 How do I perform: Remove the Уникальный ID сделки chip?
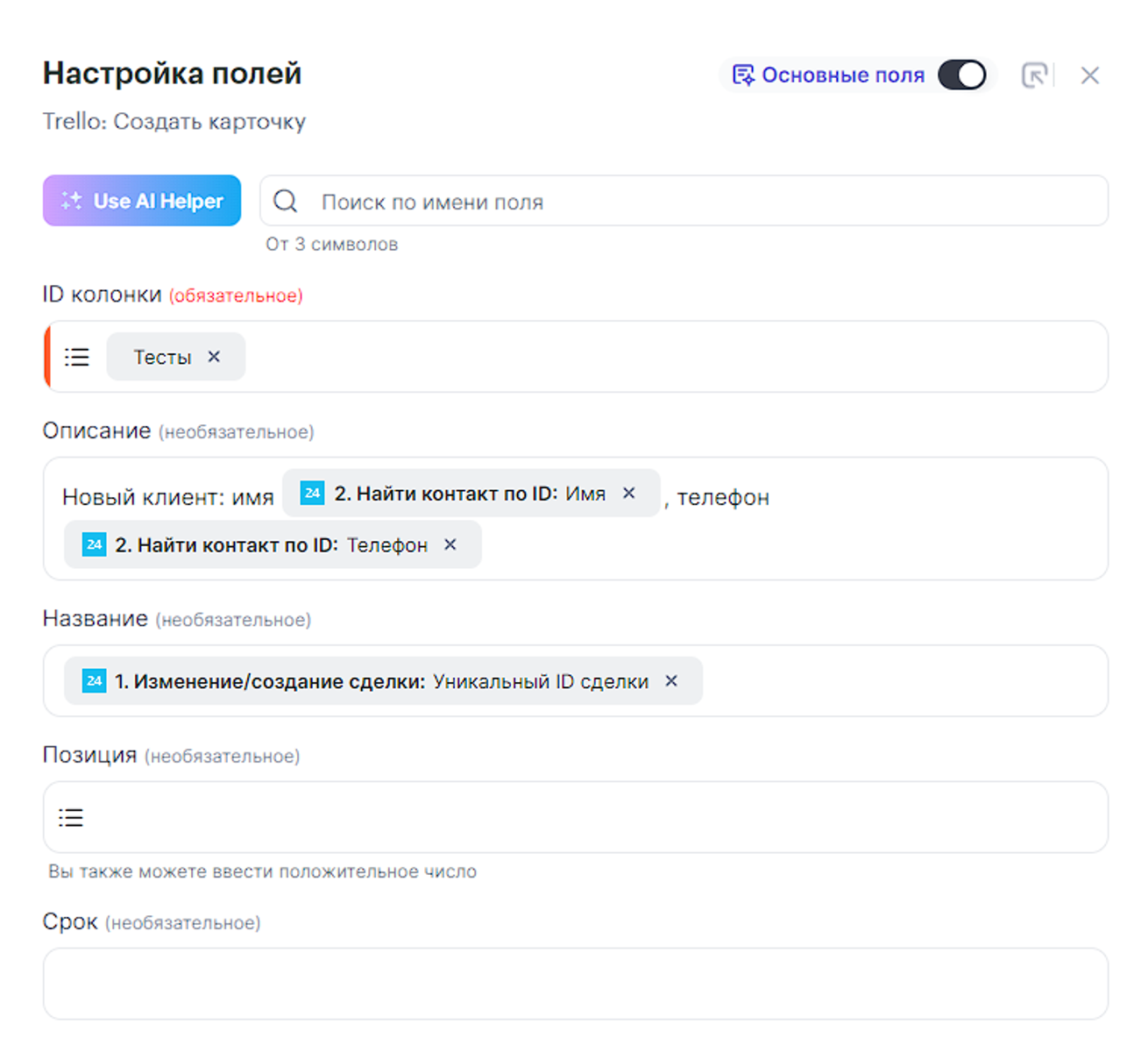671,681
